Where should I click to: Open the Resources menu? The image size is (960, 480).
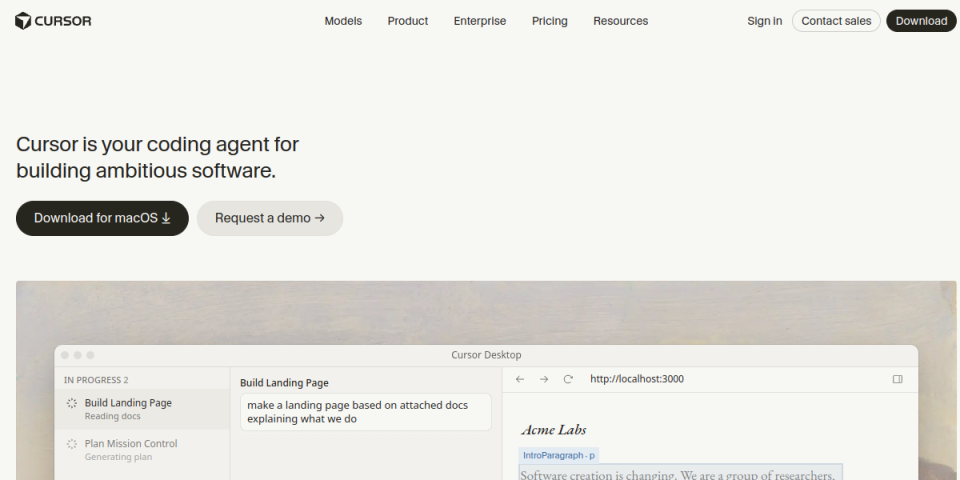click(x=620, y=21)
